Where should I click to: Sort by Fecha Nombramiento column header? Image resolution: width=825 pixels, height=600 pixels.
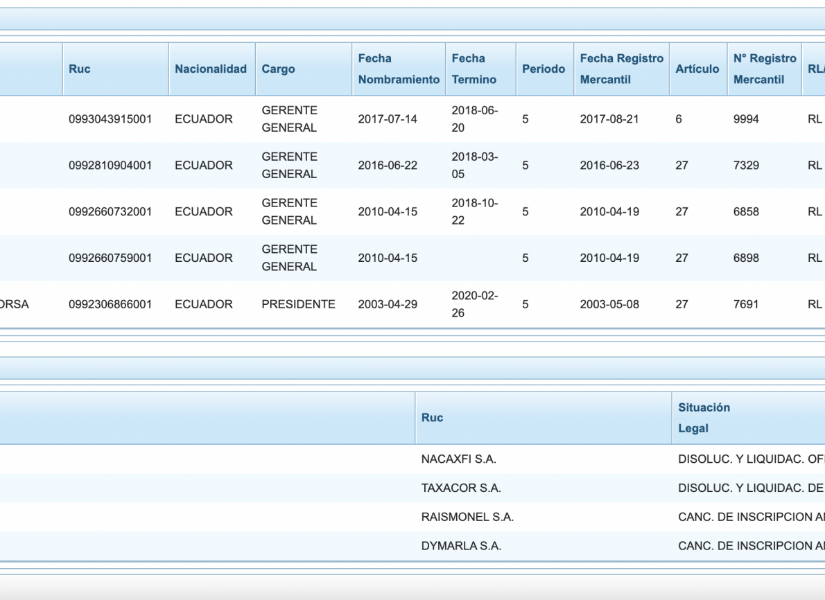click(398, 69)
